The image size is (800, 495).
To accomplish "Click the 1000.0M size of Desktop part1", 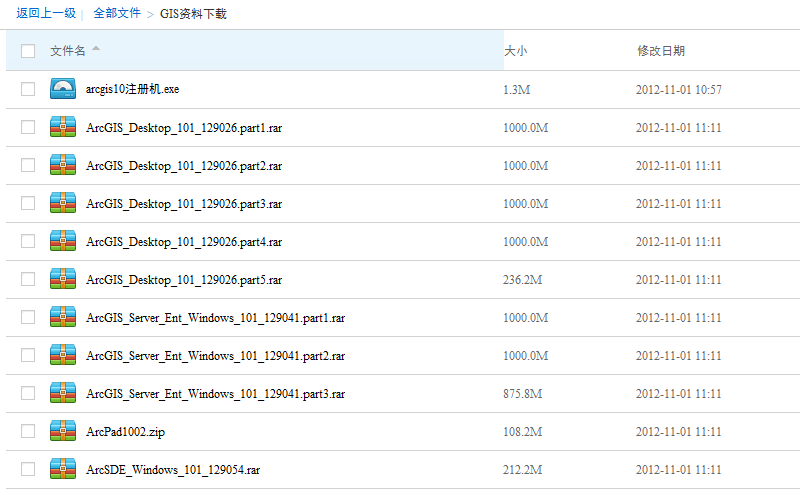I will (526, 128).
